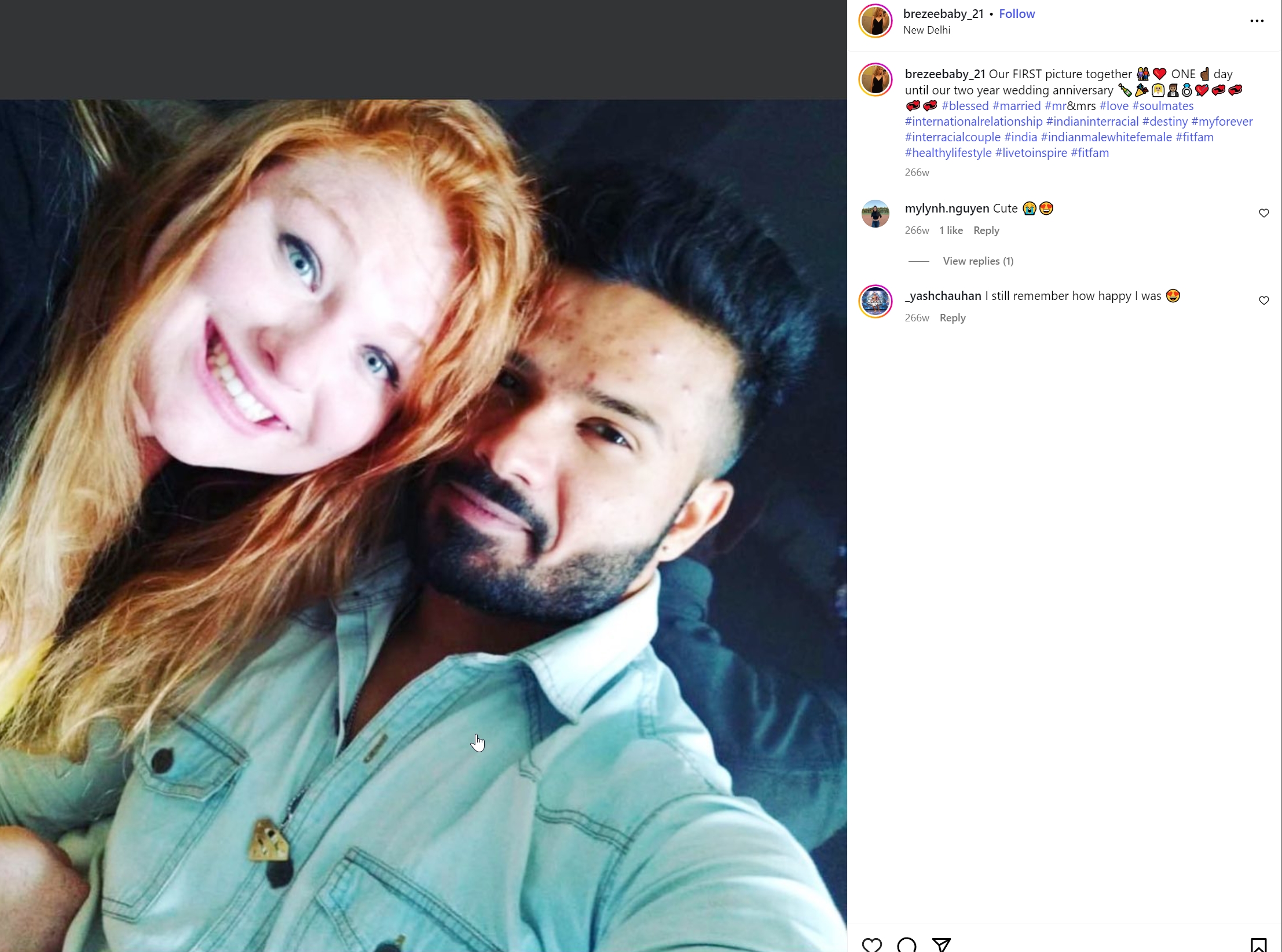Open mylynh.nguyen's avatar
This screenshot has height=952, width=1282.
(876, 214)
